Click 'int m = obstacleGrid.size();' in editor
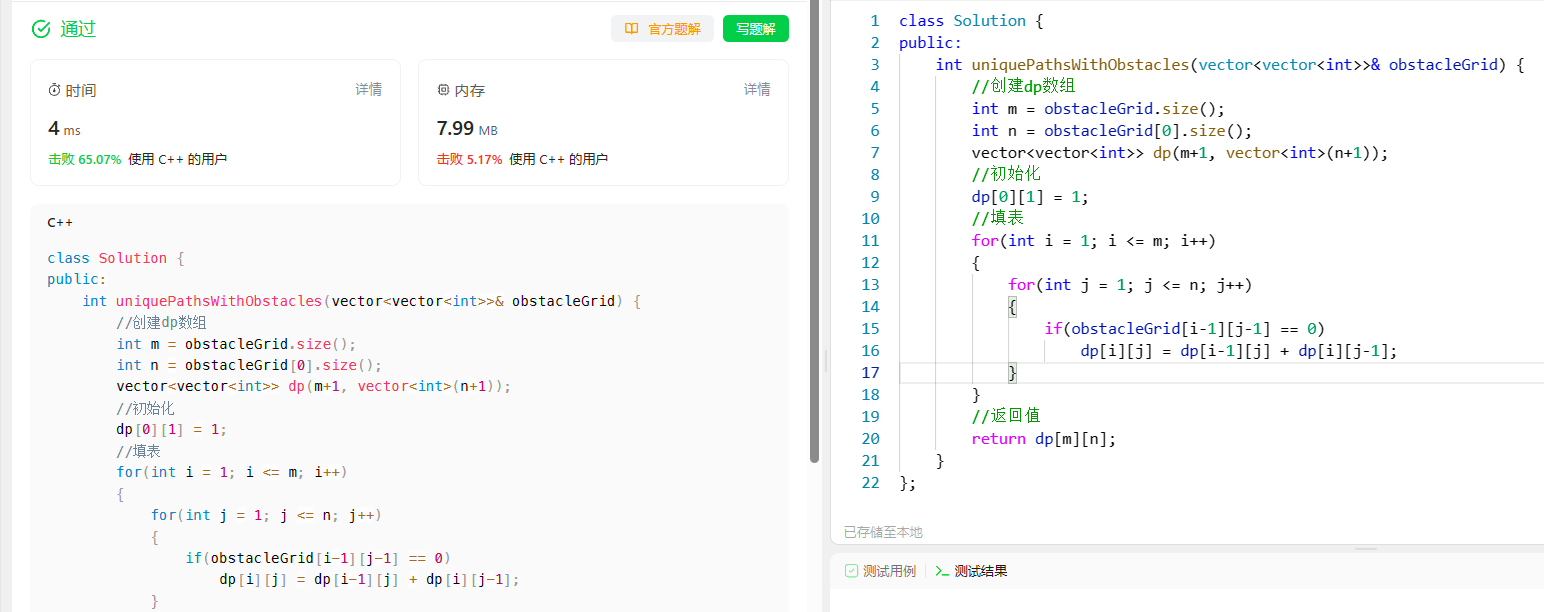The width and height of the screenshot is (1544, 612). tap(1098, 109)
